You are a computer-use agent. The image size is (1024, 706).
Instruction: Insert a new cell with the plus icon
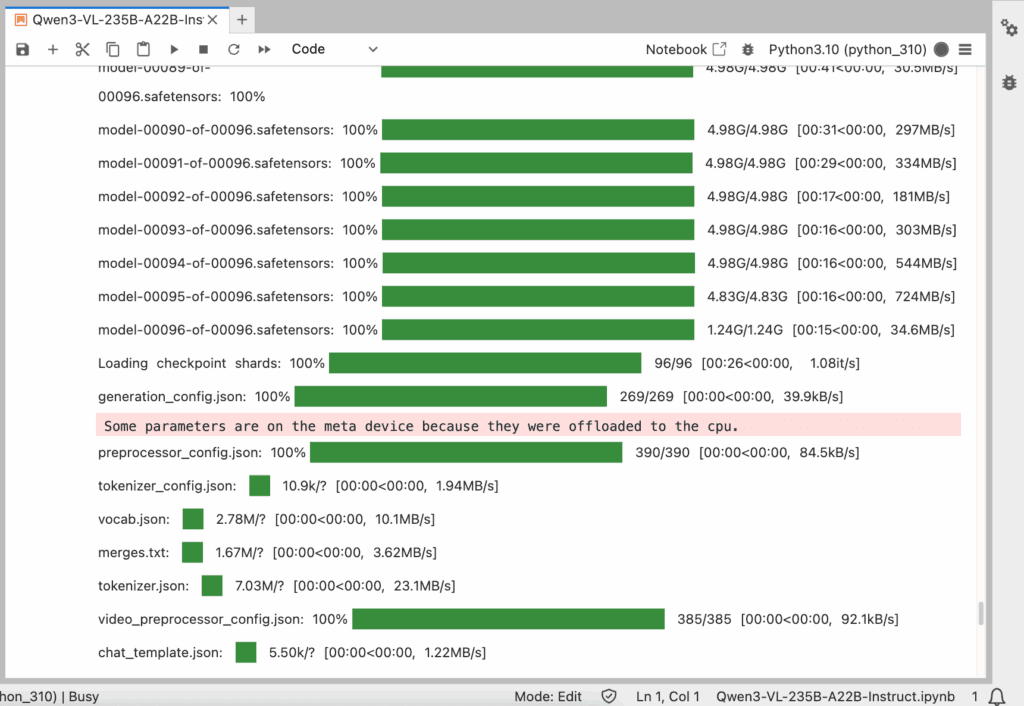pos(53,49)
